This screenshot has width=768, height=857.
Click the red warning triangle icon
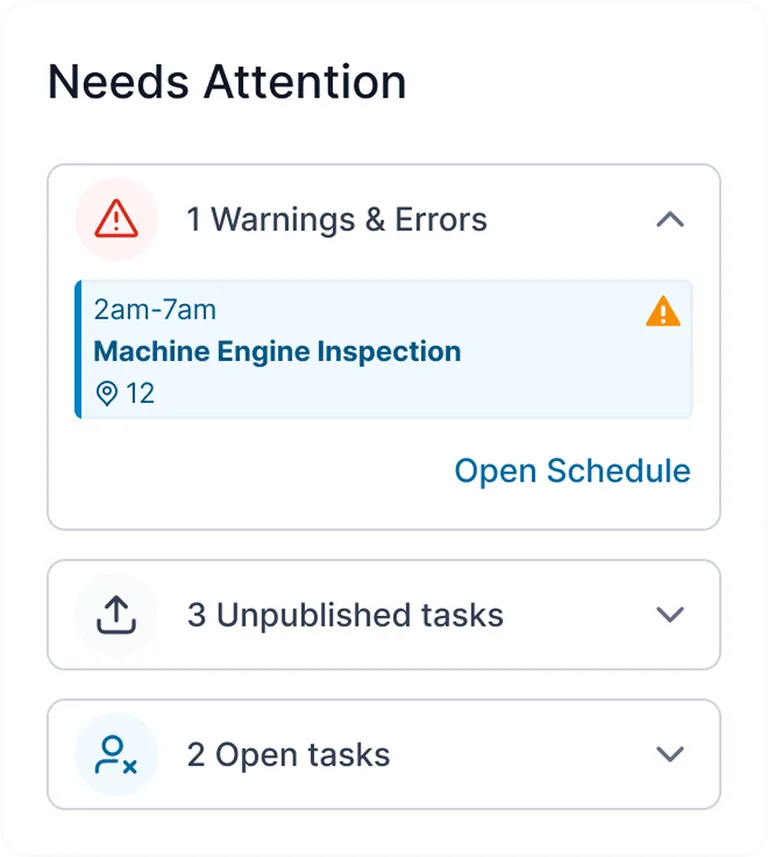pyautogui.click(x=116, y=219)
